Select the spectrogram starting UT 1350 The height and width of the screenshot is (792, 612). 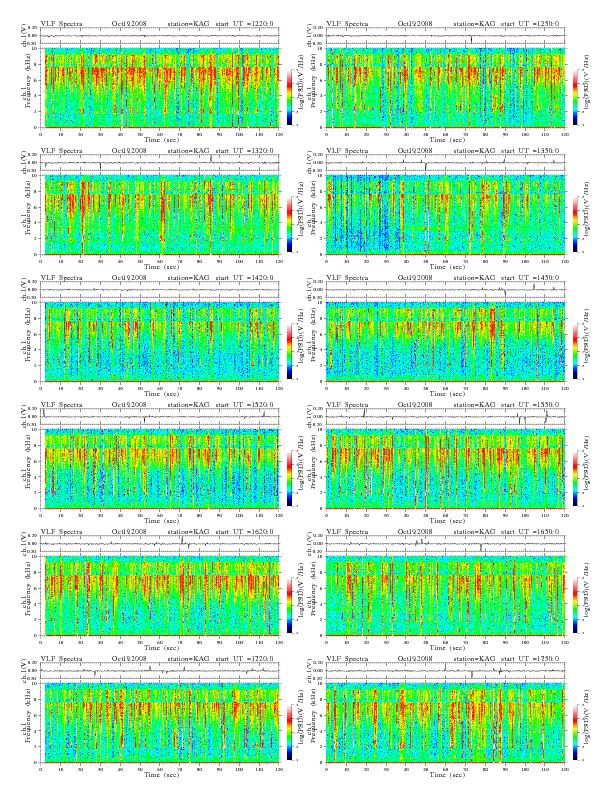click(x=445, y=215)
